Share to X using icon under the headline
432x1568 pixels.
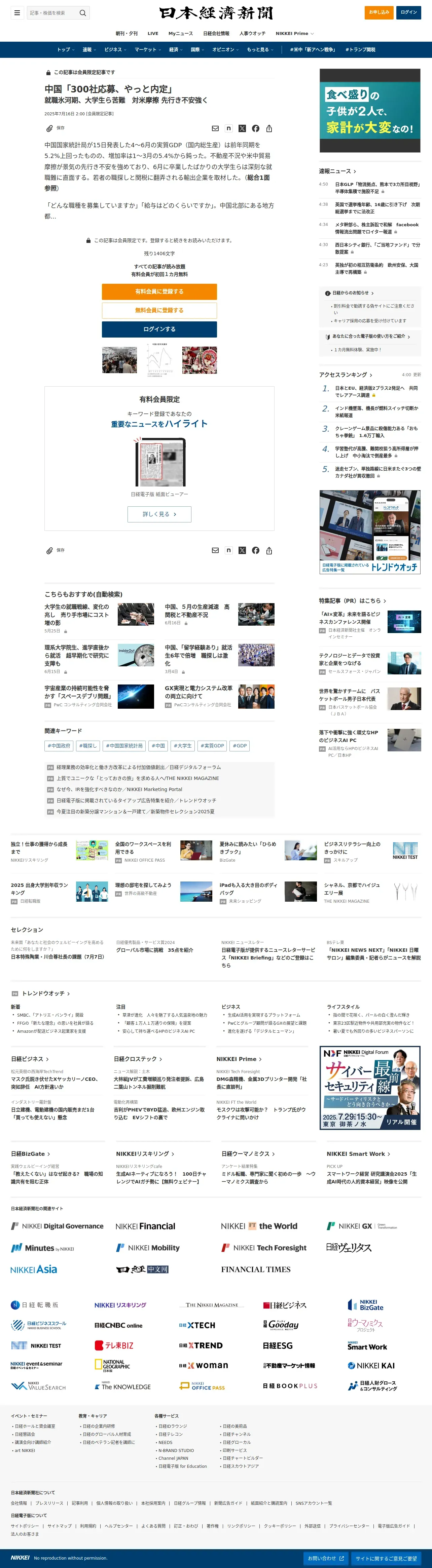pos(242,128)
